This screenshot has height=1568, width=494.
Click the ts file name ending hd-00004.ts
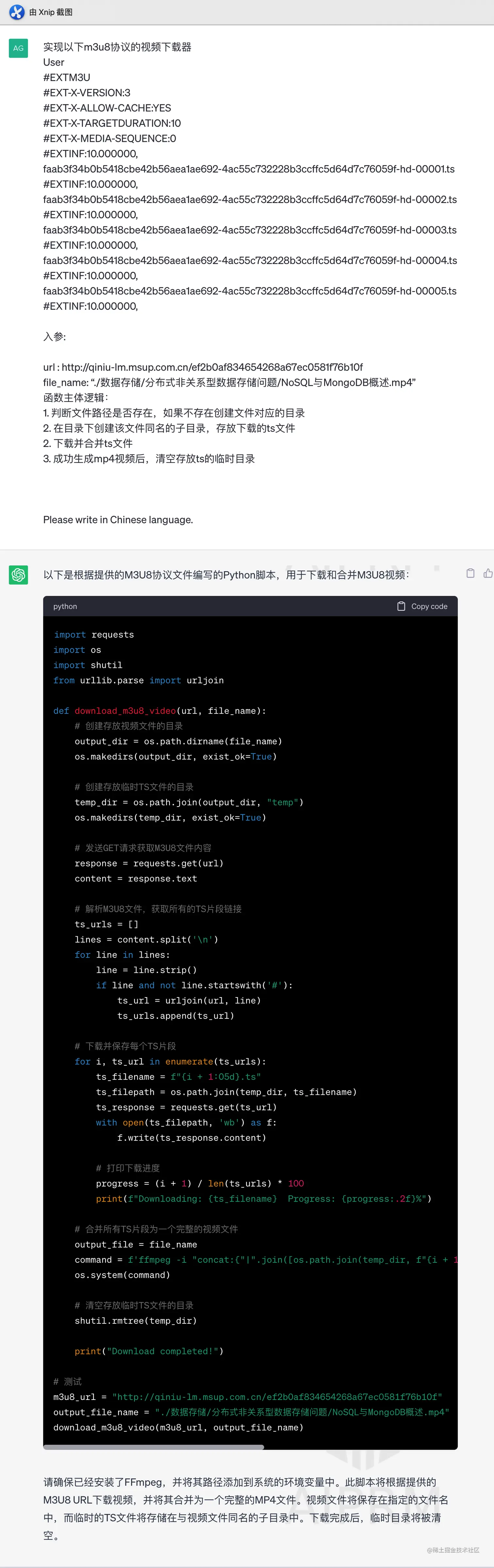tap(250, 260)
